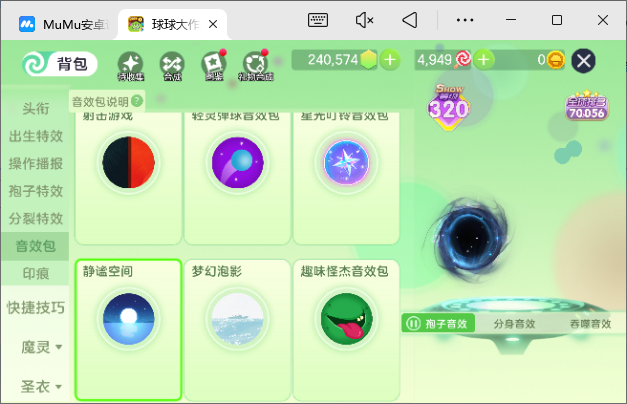
Task: Click the question mark beside 音效包说明
Action: point(137,101)
